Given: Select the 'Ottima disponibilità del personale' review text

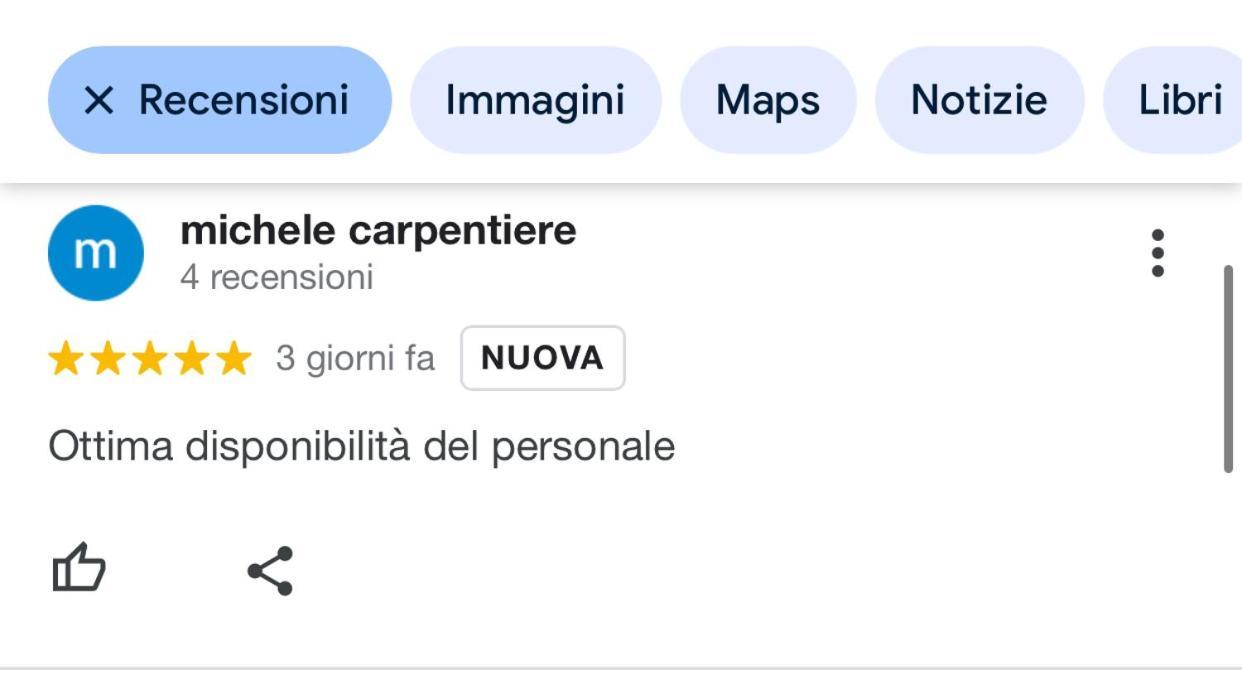Looking at the screenshot, I should pyautogui.click(x=362, y=446).
